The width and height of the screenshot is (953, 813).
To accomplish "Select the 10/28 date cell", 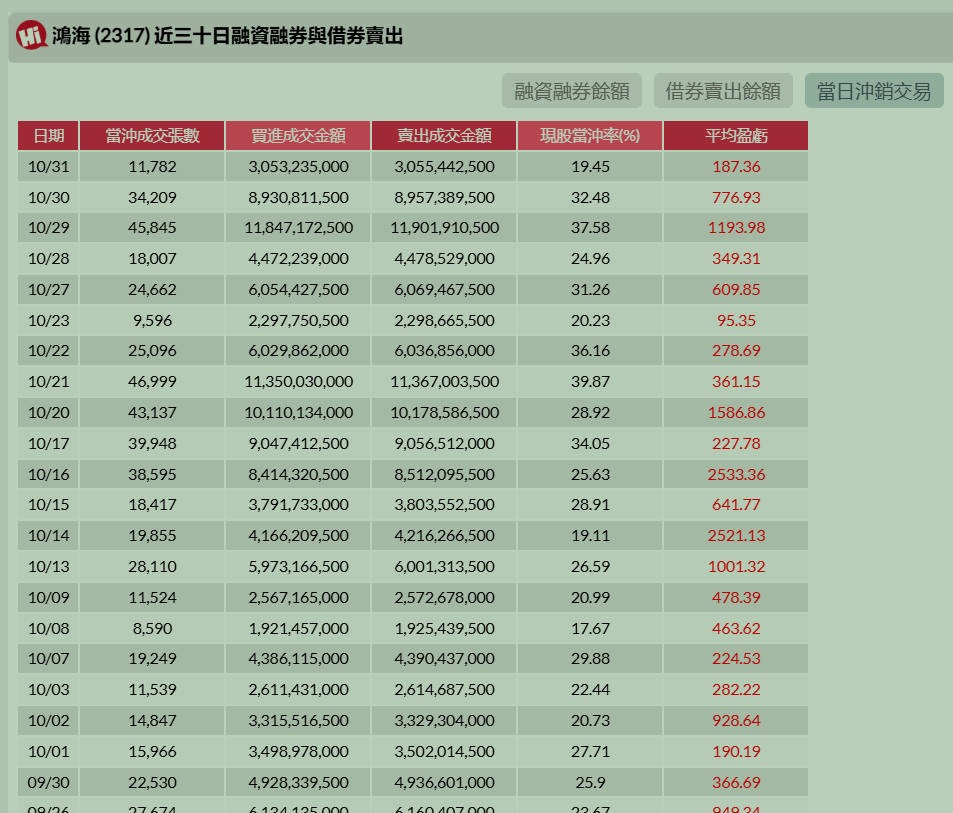I will (x=49, y=259).
